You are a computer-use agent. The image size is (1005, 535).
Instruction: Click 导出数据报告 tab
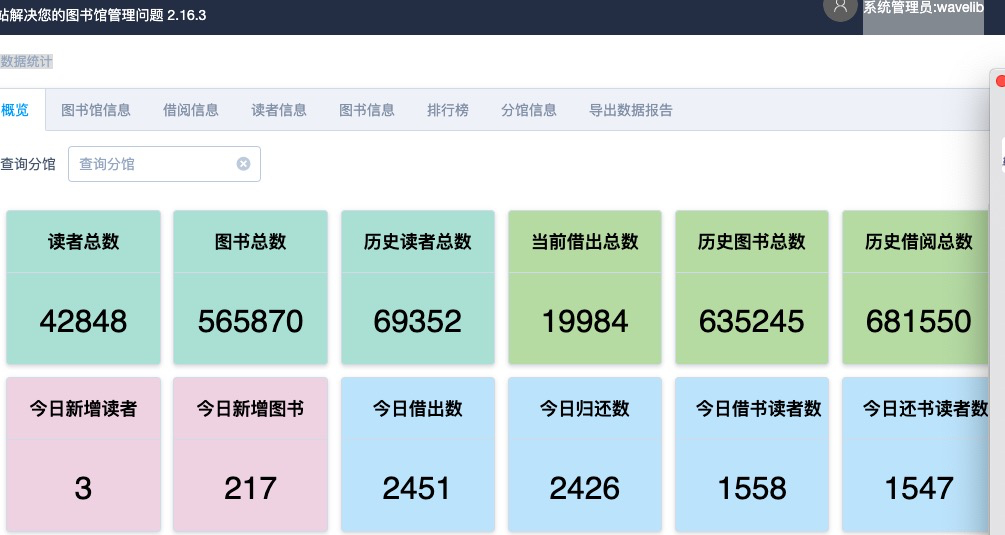click(x=631, y=110)
